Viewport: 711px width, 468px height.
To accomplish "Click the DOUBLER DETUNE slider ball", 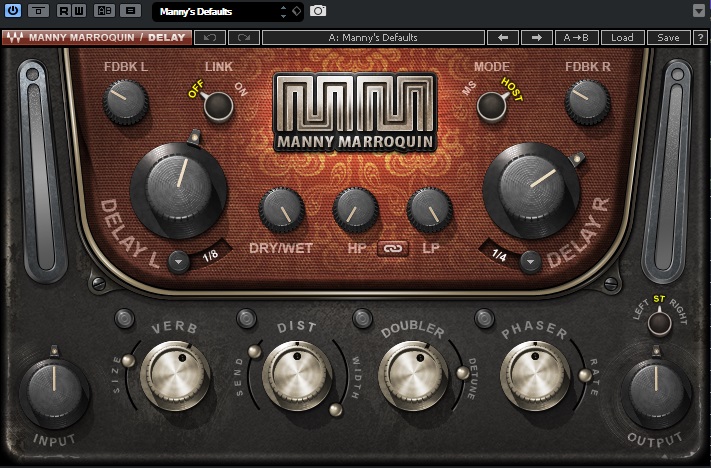I will [463, 373].
